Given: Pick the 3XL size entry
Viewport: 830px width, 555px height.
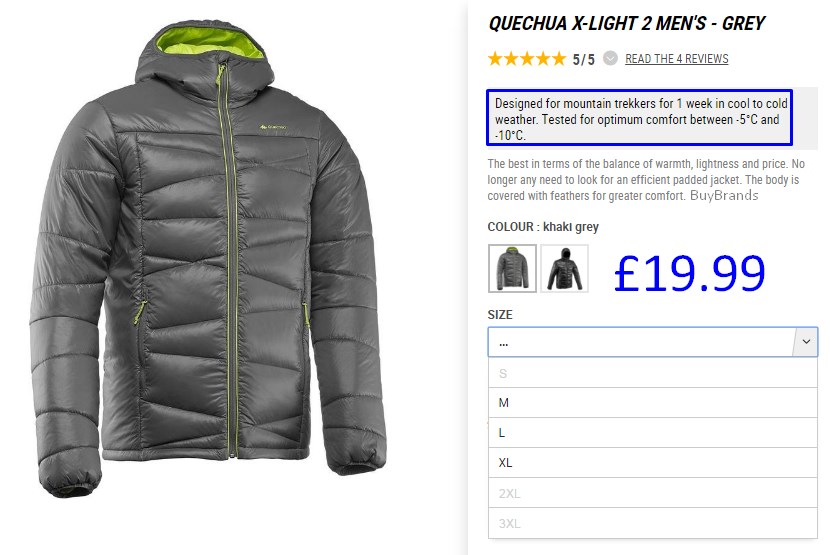Looking at the screenshot, I should click(653, 523).
